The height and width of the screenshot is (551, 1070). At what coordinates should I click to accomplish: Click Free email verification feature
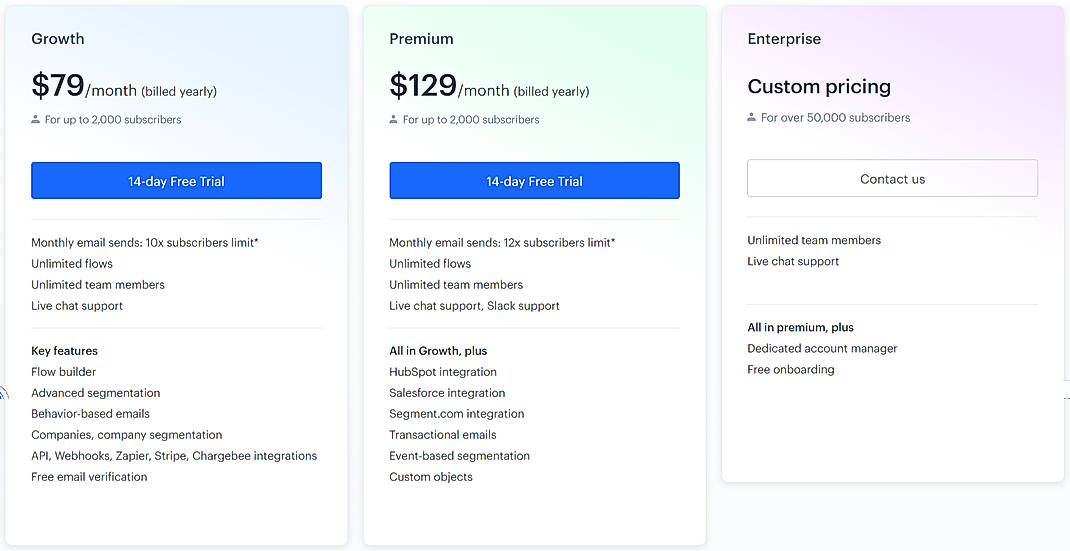click(89, 477)
